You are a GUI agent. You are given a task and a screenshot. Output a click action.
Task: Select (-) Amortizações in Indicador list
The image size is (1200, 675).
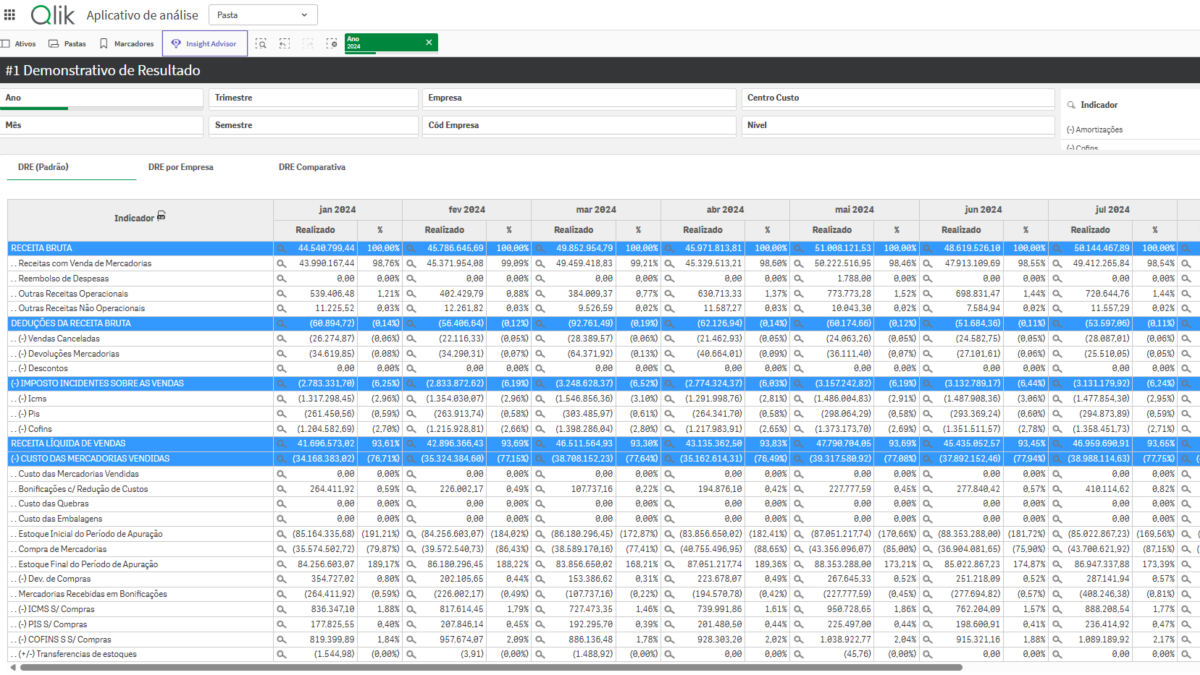[1095, 130]
